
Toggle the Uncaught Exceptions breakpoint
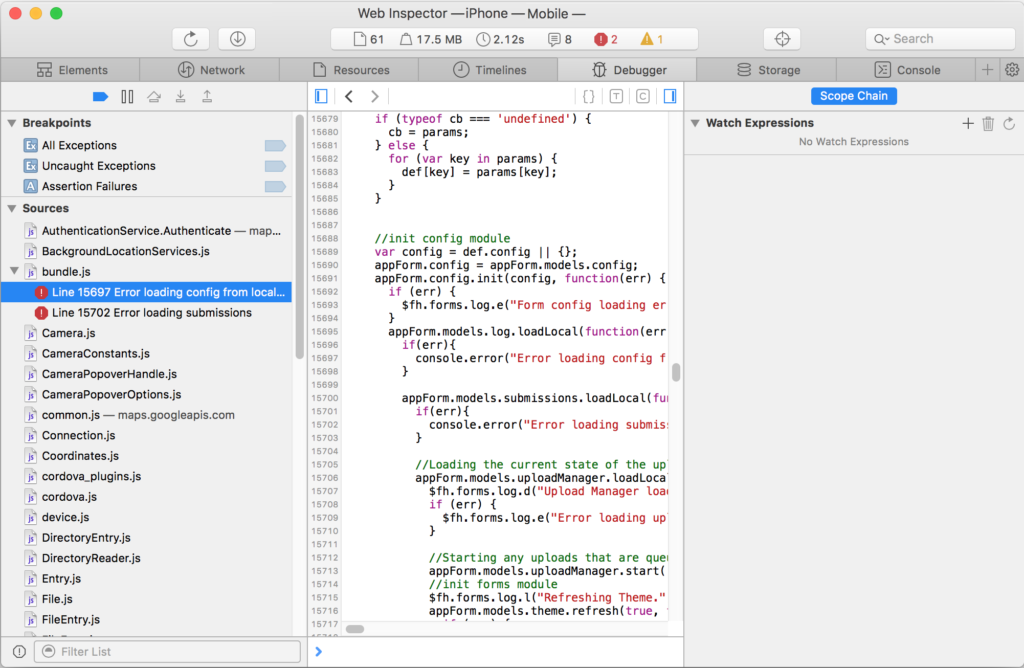pos(274,166)
